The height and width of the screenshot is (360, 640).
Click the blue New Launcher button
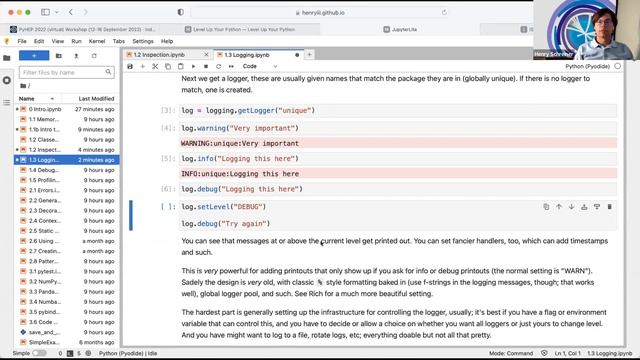[34, 56]
